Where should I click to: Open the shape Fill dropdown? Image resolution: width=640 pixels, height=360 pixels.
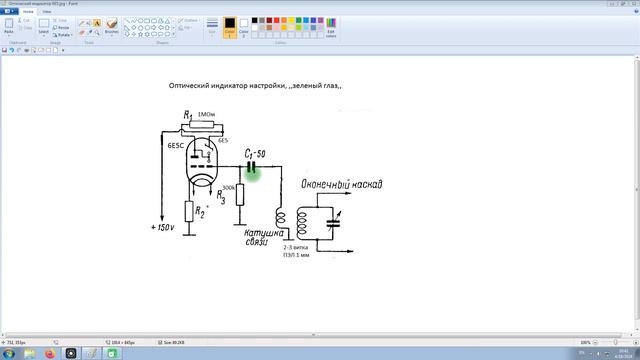tap(184, 28)
